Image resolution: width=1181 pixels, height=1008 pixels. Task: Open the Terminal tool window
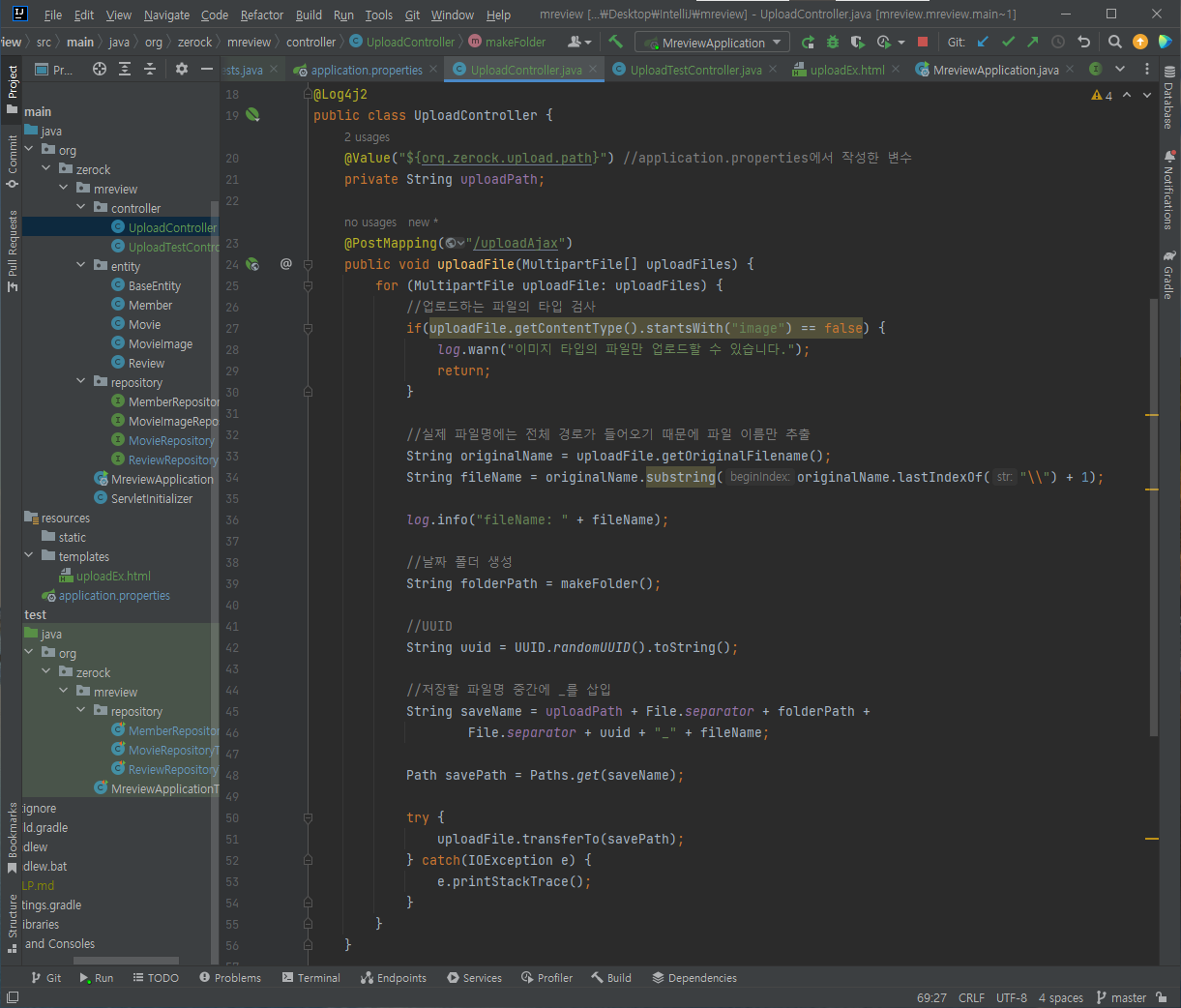click(x=310, y=978)
